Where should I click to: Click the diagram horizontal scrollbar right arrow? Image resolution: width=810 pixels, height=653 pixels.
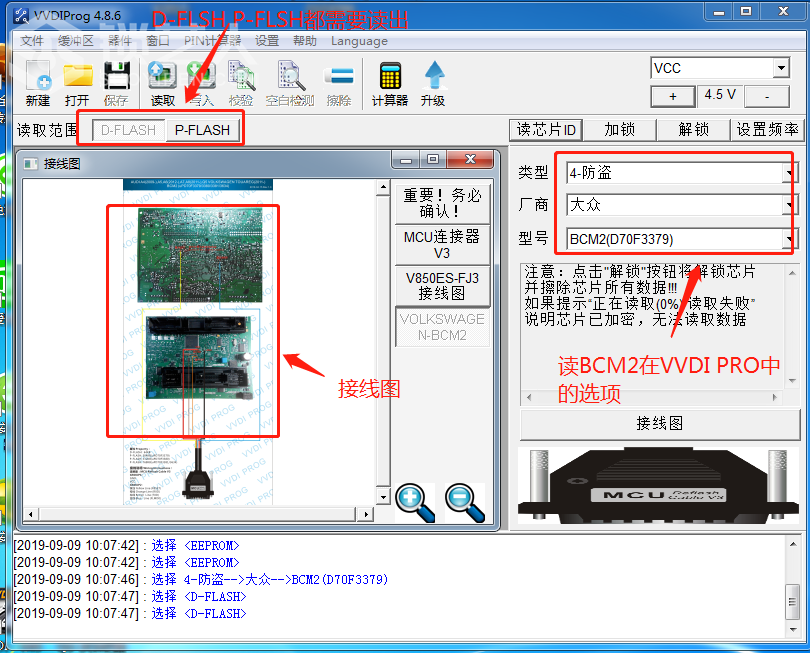pyautogui.click(x=366, y=514)
